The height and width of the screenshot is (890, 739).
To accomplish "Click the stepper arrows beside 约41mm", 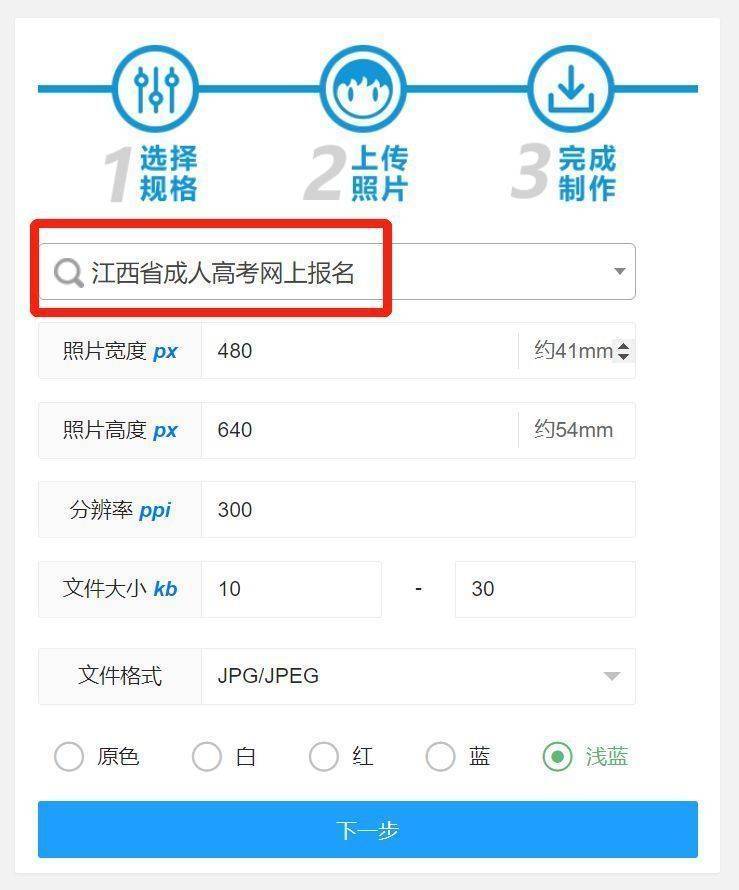I will pyautogui.click(x=623, y=351).
